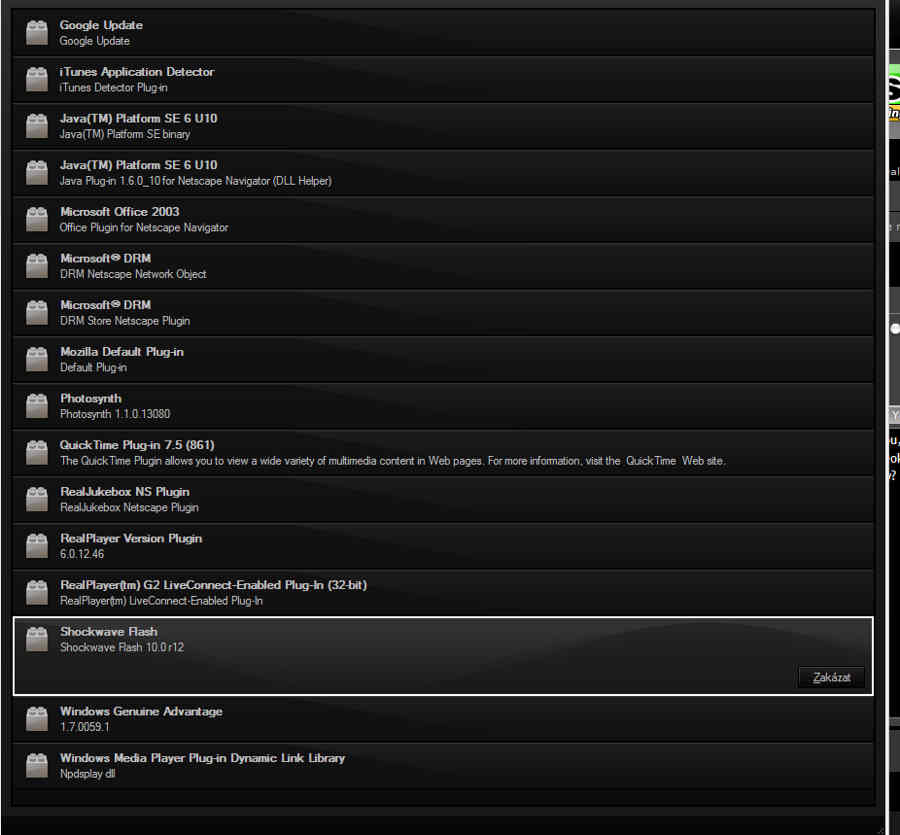
Task: Select the RealJukebox NS Plugin title
Action: click(x=125, y=492)
